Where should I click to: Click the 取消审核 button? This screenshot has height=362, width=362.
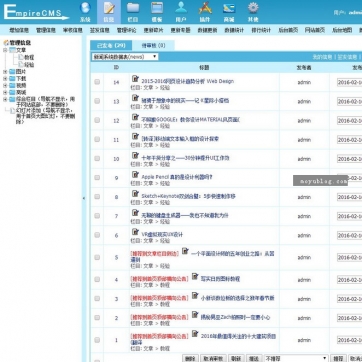[213, 358]
